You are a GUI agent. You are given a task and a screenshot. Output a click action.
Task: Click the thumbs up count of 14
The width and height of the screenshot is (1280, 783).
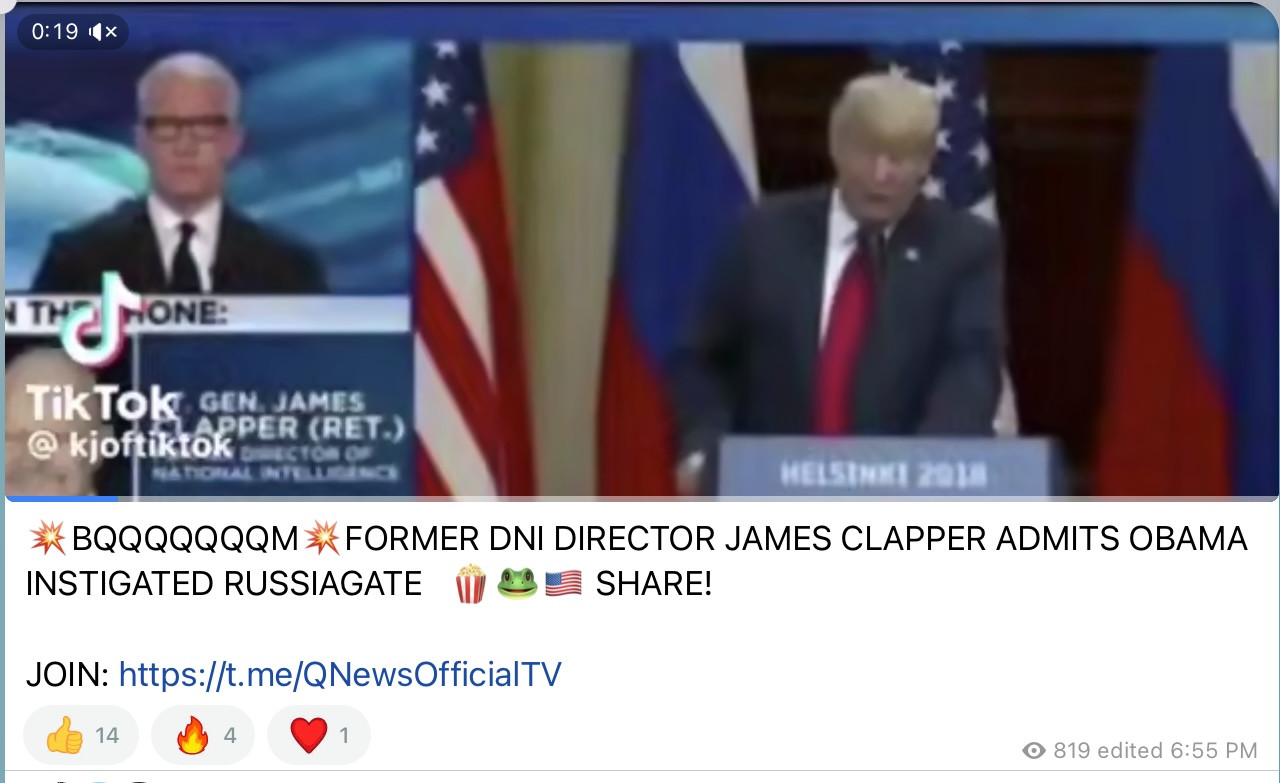[x=107, y=736]
